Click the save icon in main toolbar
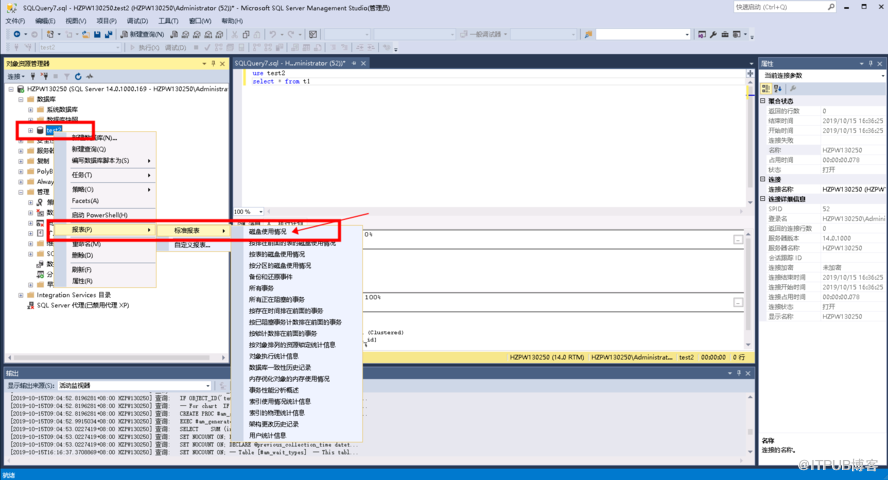Image resolution: width=888 pixels, height=480 pixels. (x=96, y=34)
